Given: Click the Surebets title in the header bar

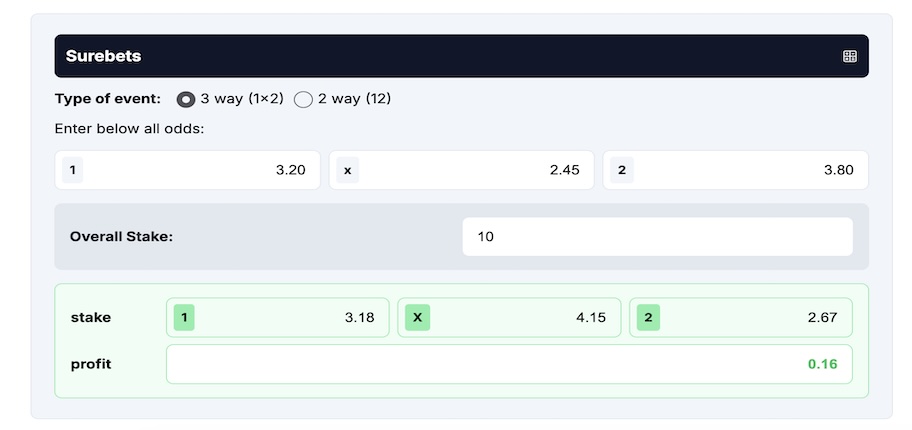Looking at the screenshot, I should (104, 56).
